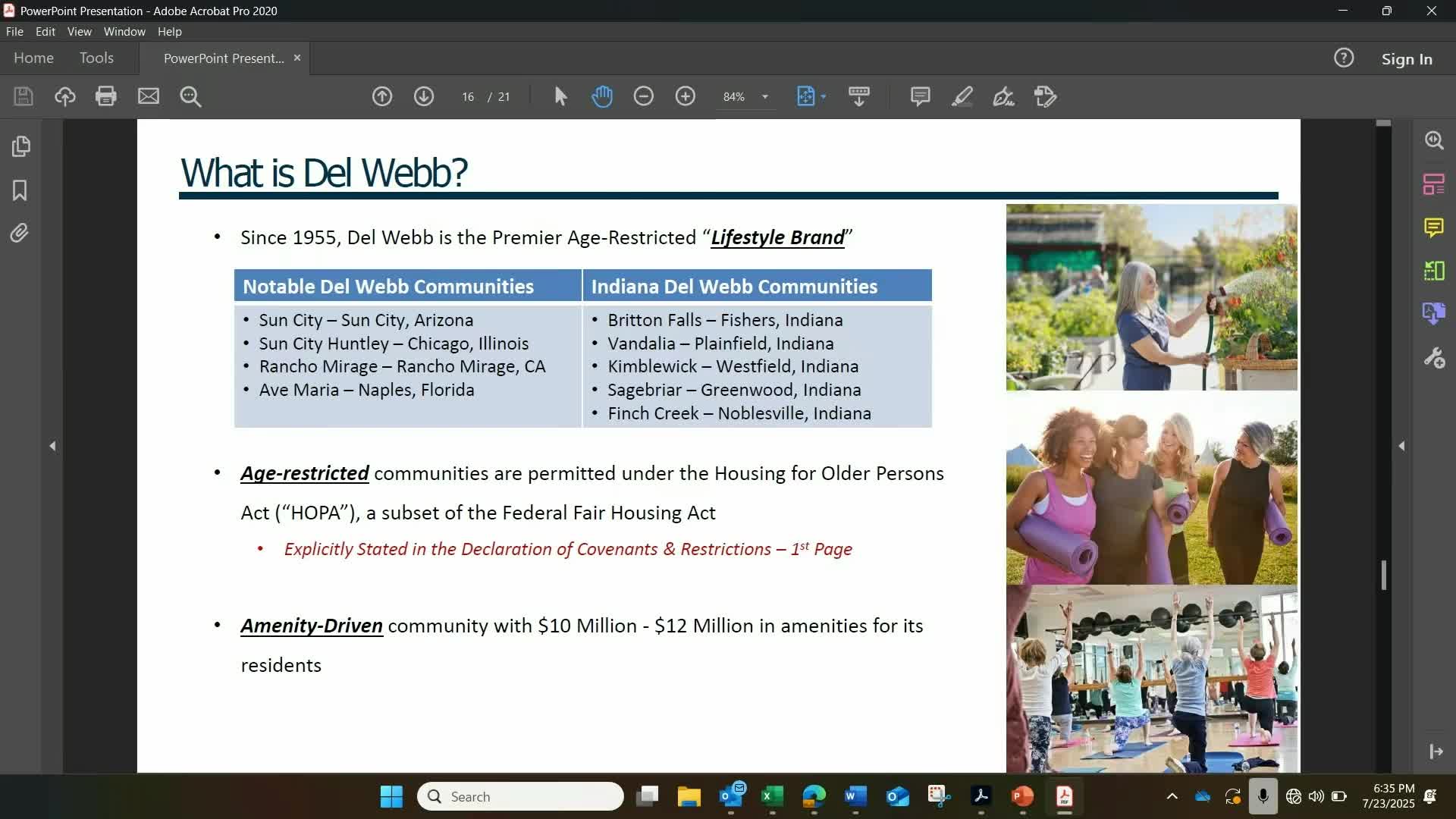Image resolution: width=1456 pixels, height=819 pixels.
Task: Expand the fit page options arrow
Action: pos(824,96)
